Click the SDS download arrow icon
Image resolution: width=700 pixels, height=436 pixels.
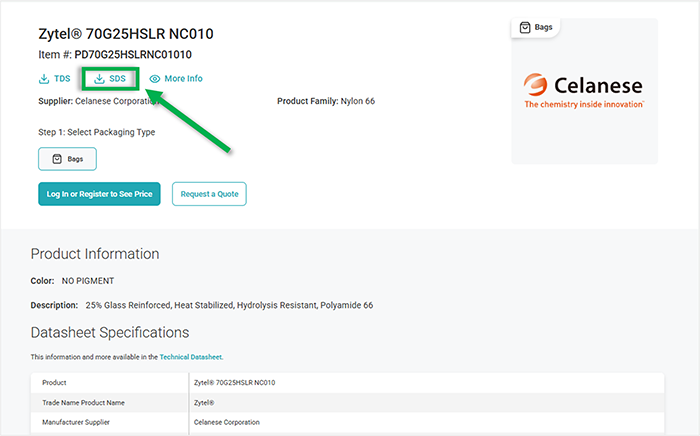click(x=99, y=79)
